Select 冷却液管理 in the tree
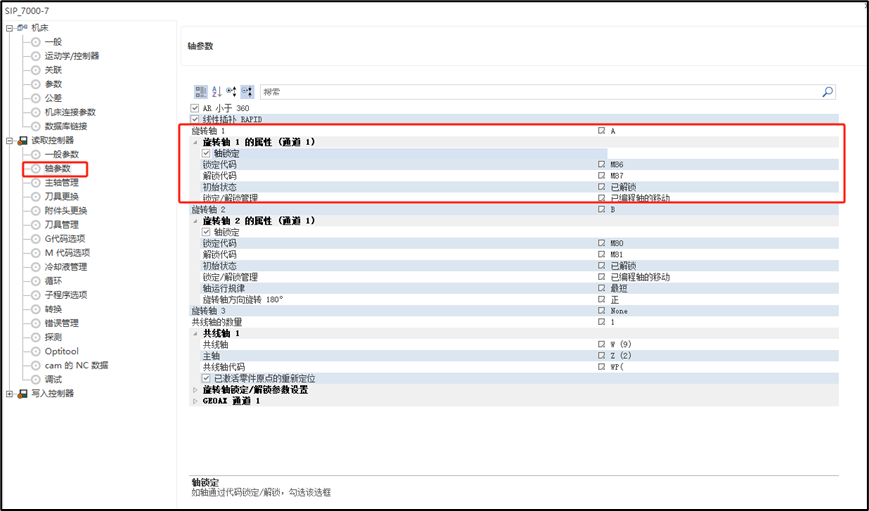 click(x=66, y=267)
